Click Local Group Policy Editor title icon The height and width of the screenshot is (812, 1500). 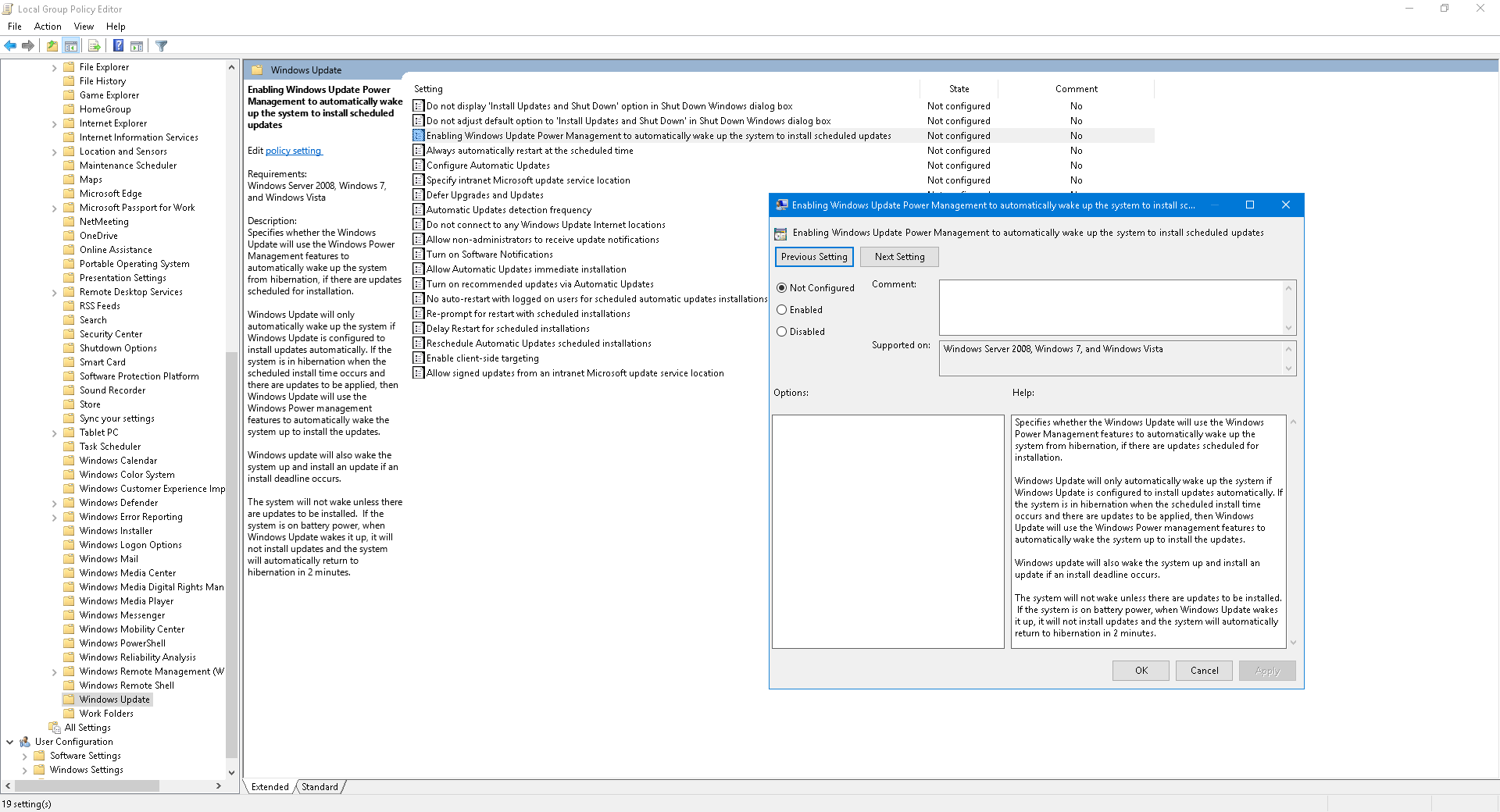click(x=8, y=9)
